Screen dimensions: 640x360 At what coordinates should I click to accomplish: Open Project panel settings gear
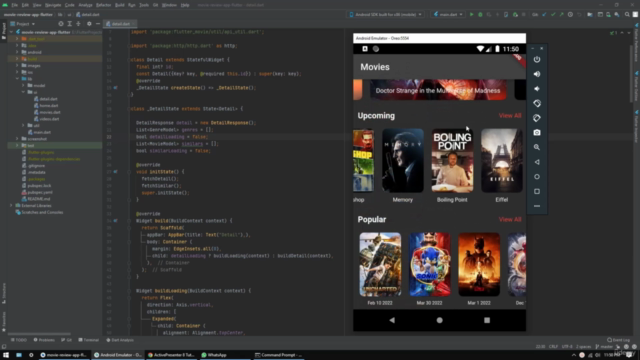(x=89, y=24)
